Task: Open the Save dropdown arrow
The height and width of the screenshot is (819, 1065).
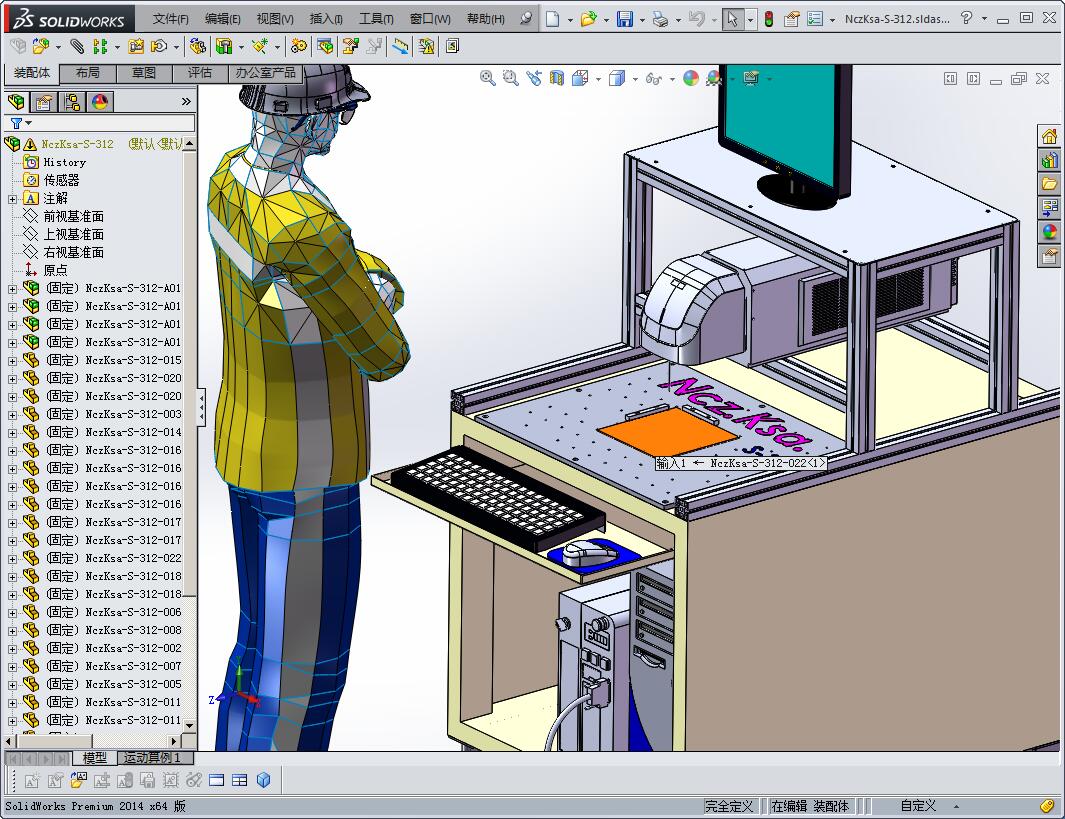Action: tap(642, 20)
